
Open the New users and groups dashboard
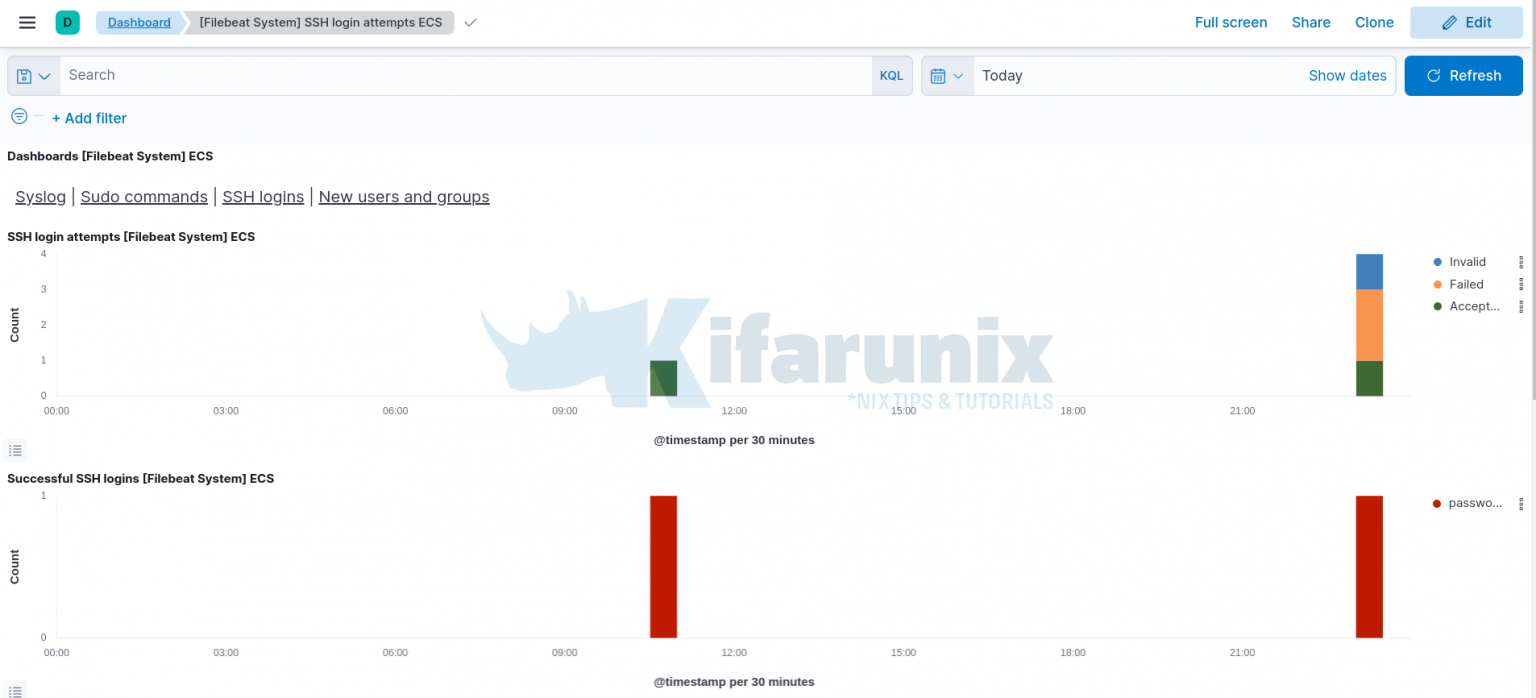coord(404,196)
